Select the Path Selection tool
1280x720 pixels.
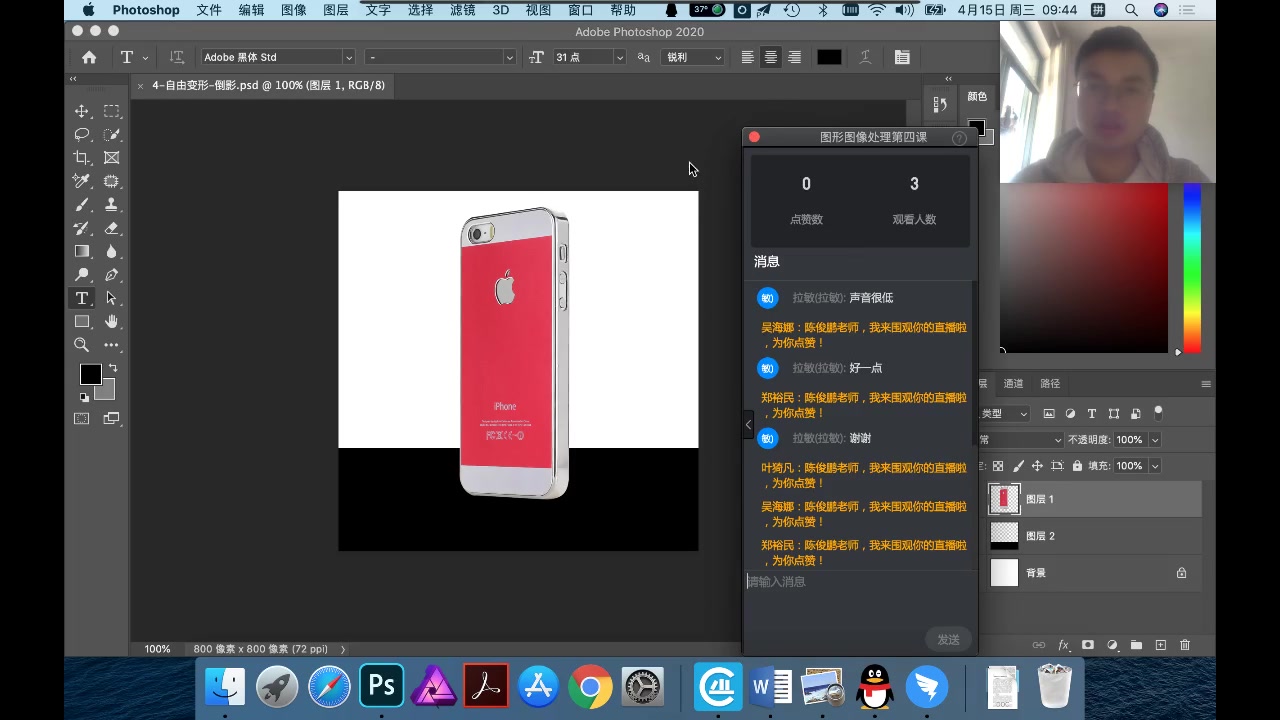(x=112, y=298)
